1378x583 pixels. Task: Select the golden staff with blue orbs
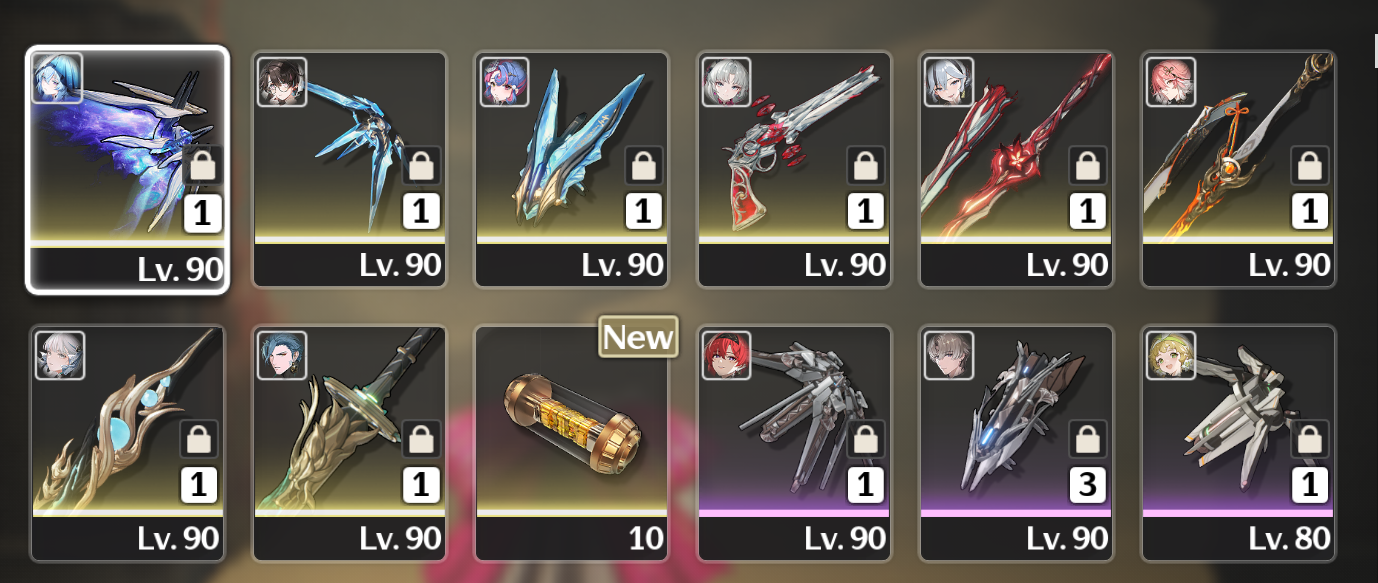[128, 443]
